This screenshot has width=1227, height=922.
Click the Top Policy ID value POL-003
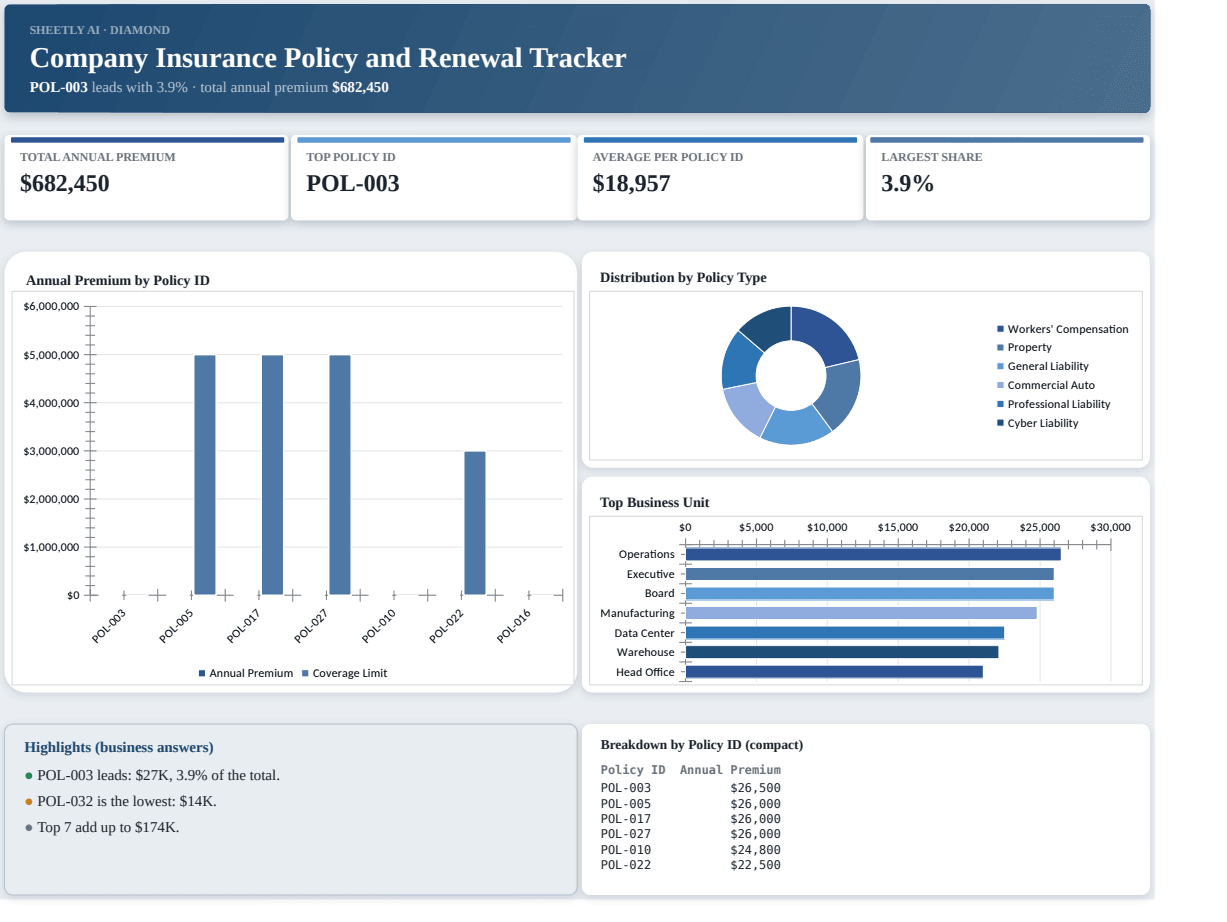(x=353, y=184)
